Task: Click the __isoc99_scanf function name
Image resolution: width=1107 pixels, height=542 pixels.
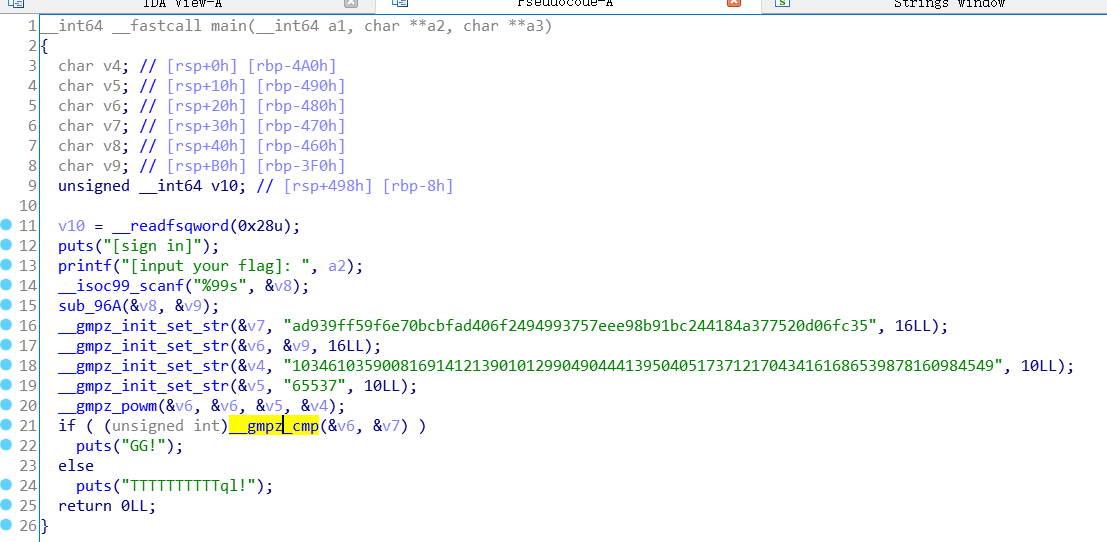Action: tap(120, 286)
